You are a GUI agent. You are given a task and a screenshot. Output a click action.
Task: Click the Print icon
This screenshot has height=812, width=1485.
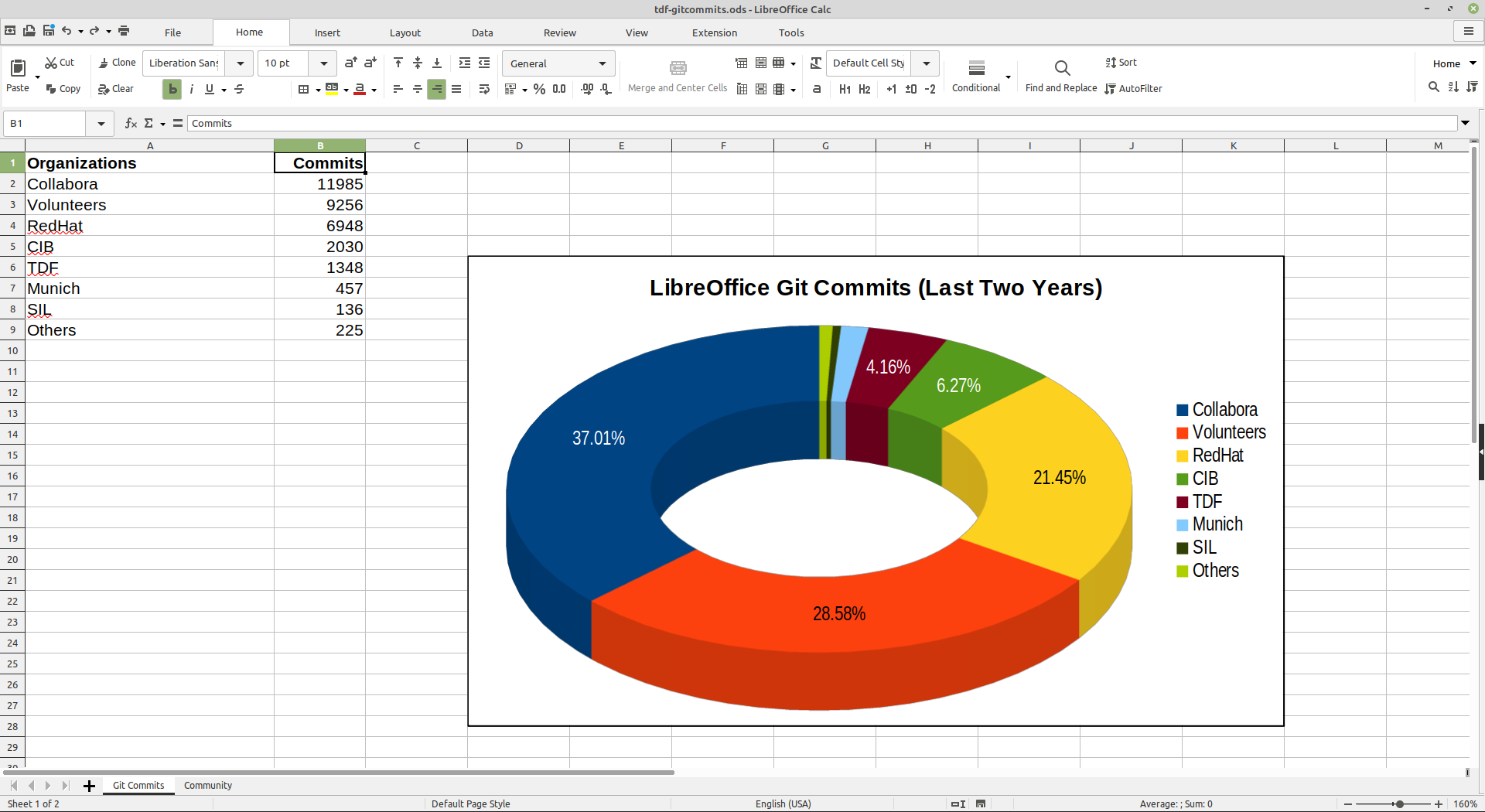click(124, 31)
